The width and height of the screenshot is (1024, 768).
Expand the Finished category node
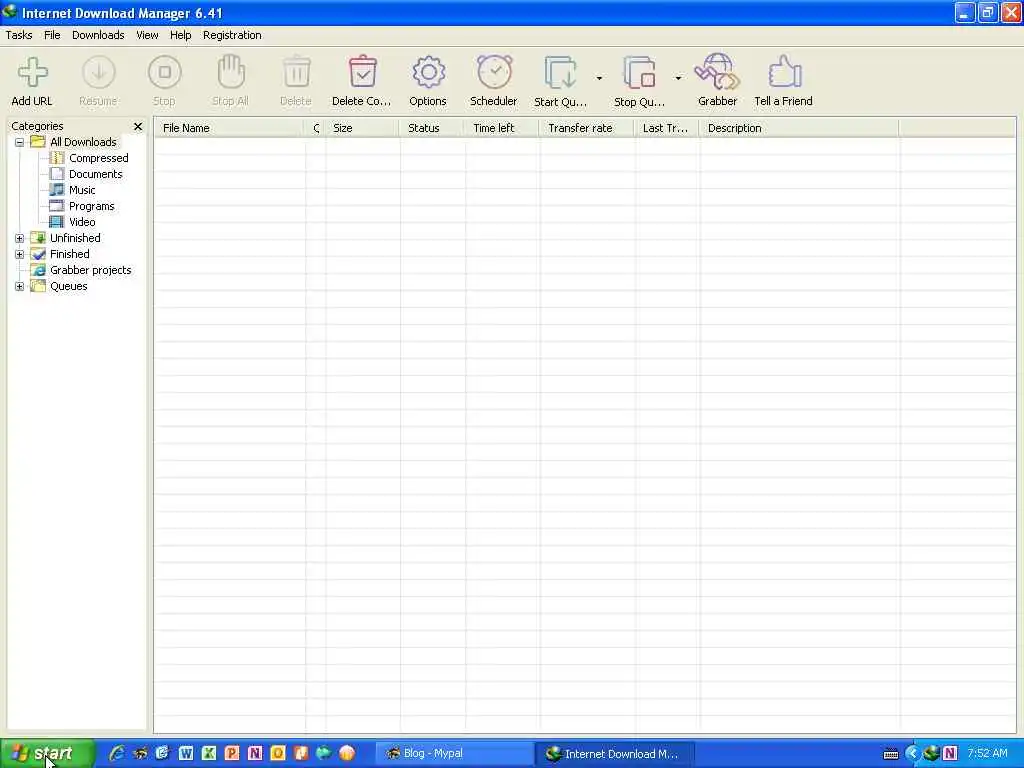point(20,255)
